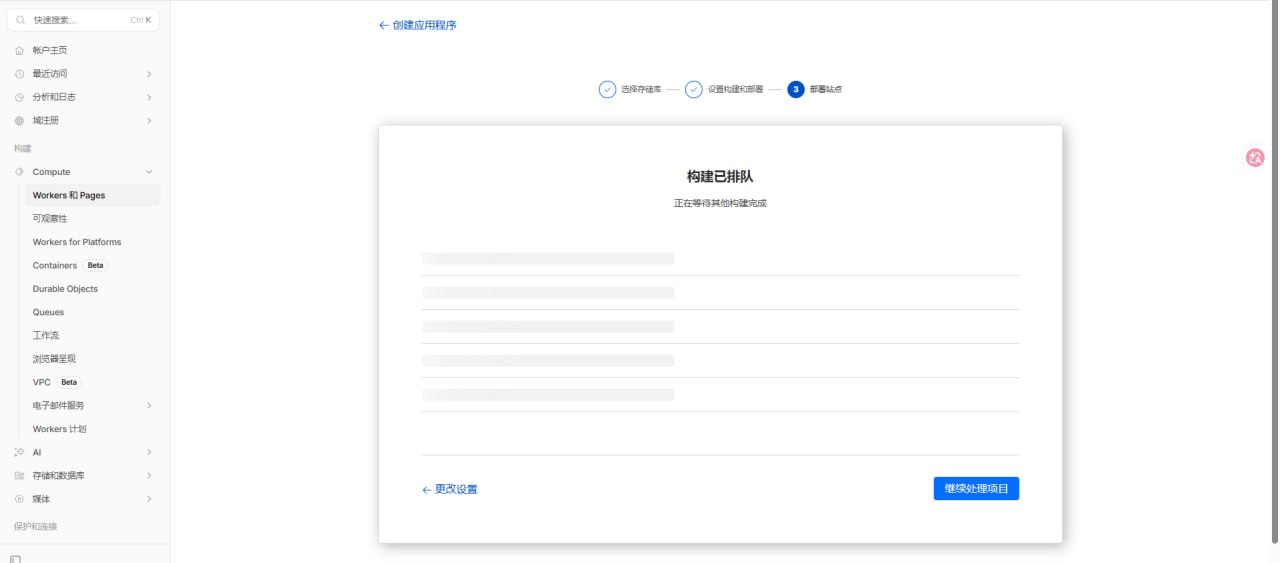The width and height of the screenshot is (1280, 563).
Task: Click the Ctrl K shortcut hint
Action: coord(140,20)
